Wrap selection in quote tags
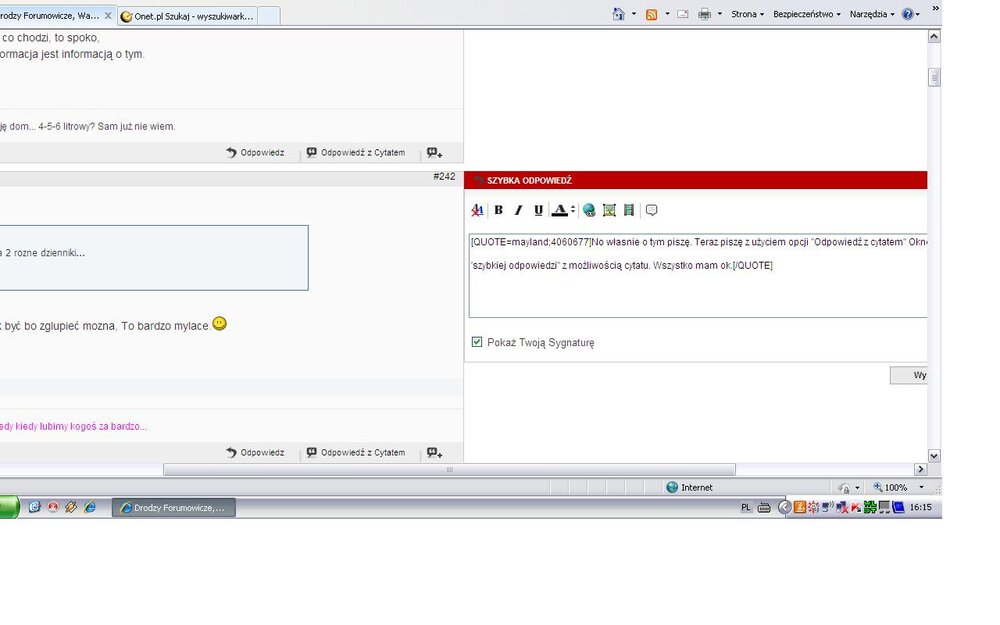The width and height of the screenshot is (1000, 625). coord(651,210)
